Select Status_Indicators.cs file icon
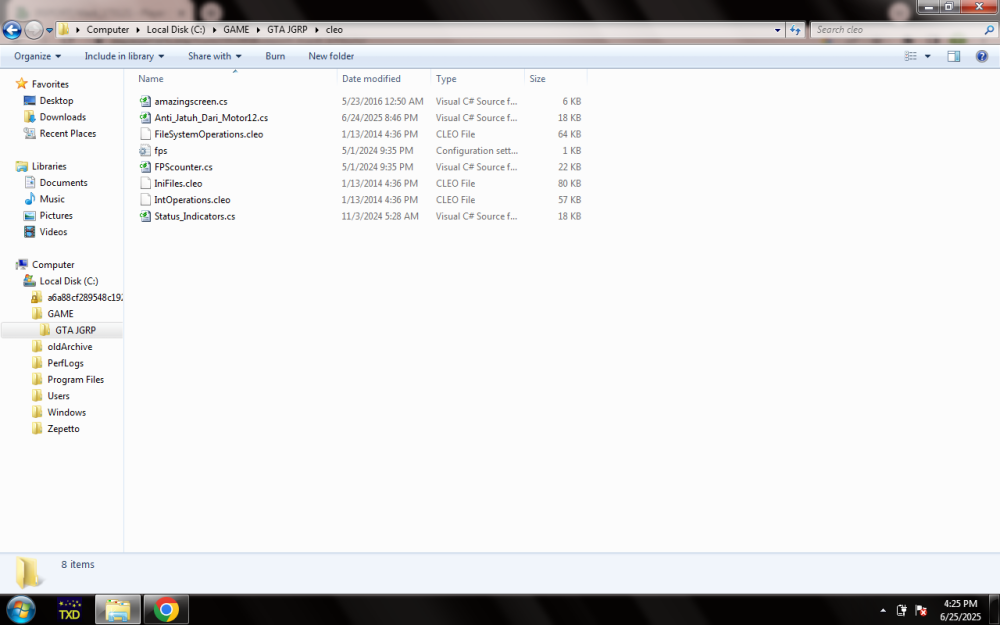 point(145,217)
